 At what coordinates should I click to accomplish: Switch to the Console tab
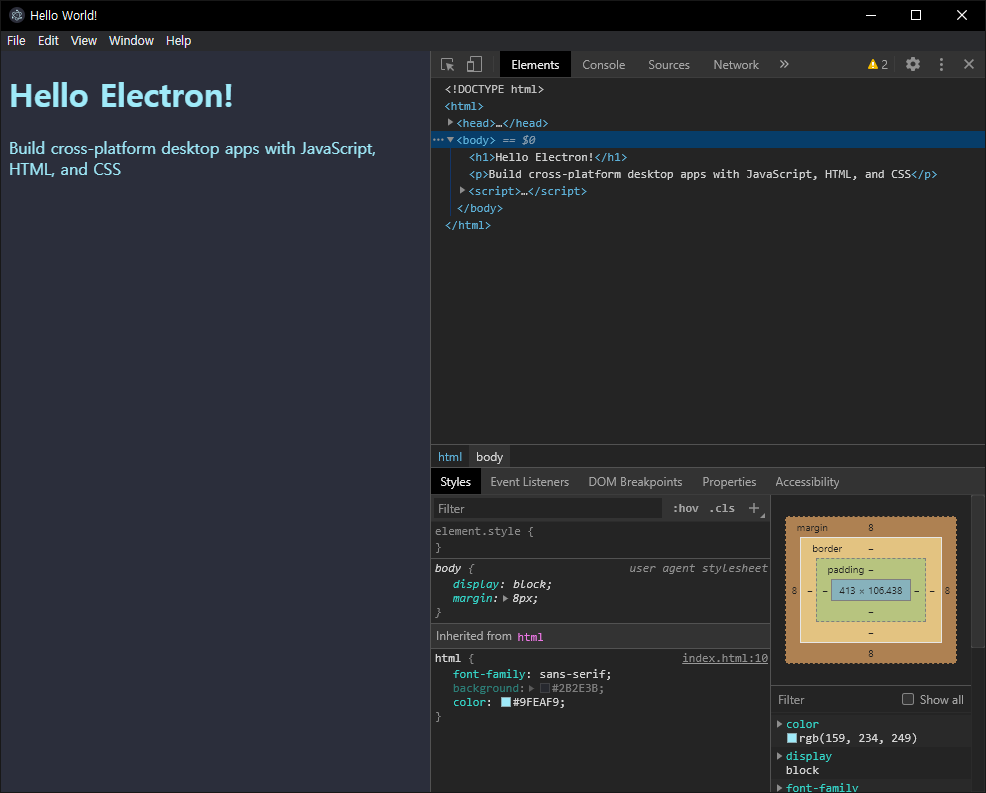tap(603, 64)
